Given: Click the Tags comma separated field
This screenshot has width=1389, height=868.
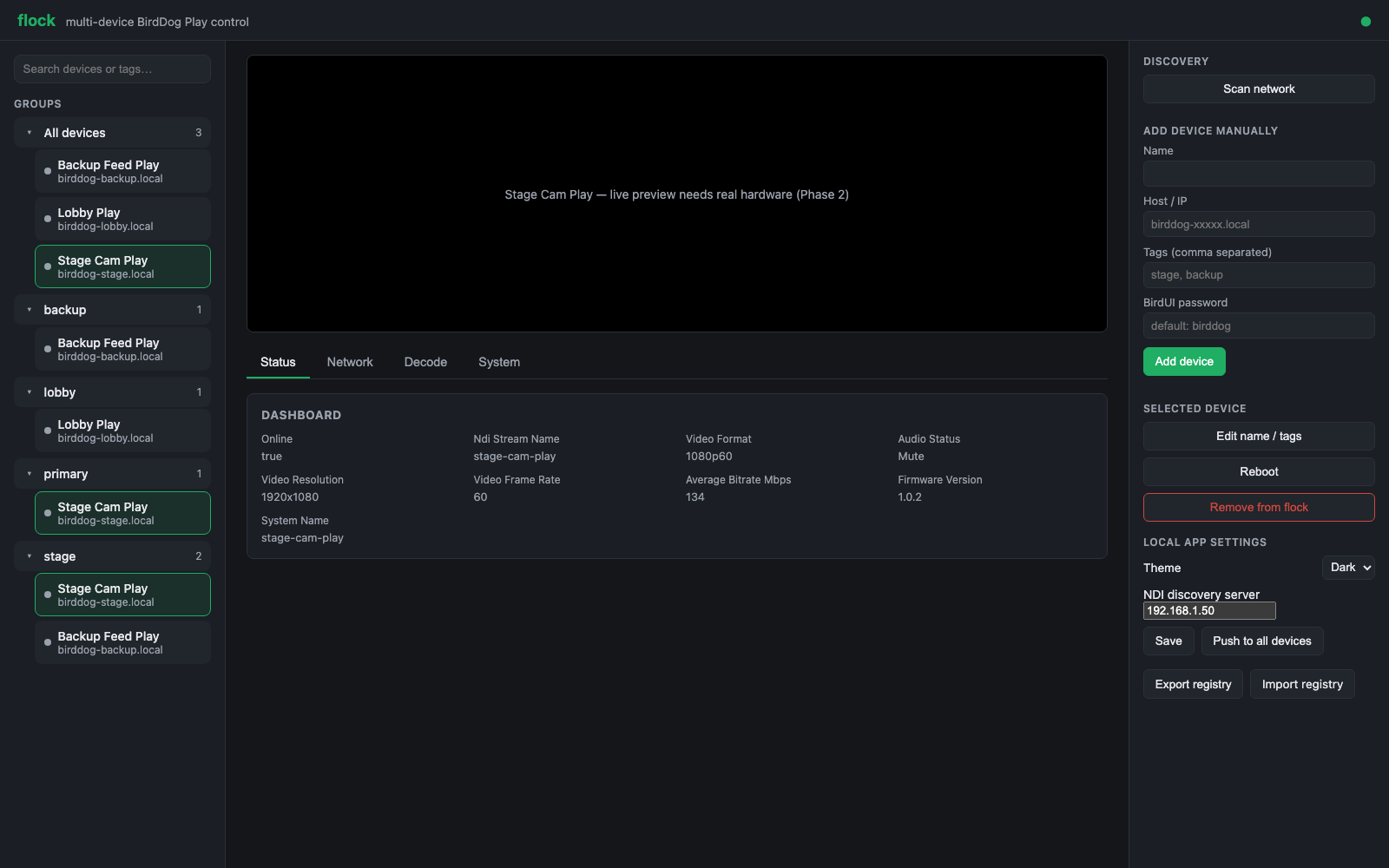Looking at the screenshot, I should coord(1259,274).
